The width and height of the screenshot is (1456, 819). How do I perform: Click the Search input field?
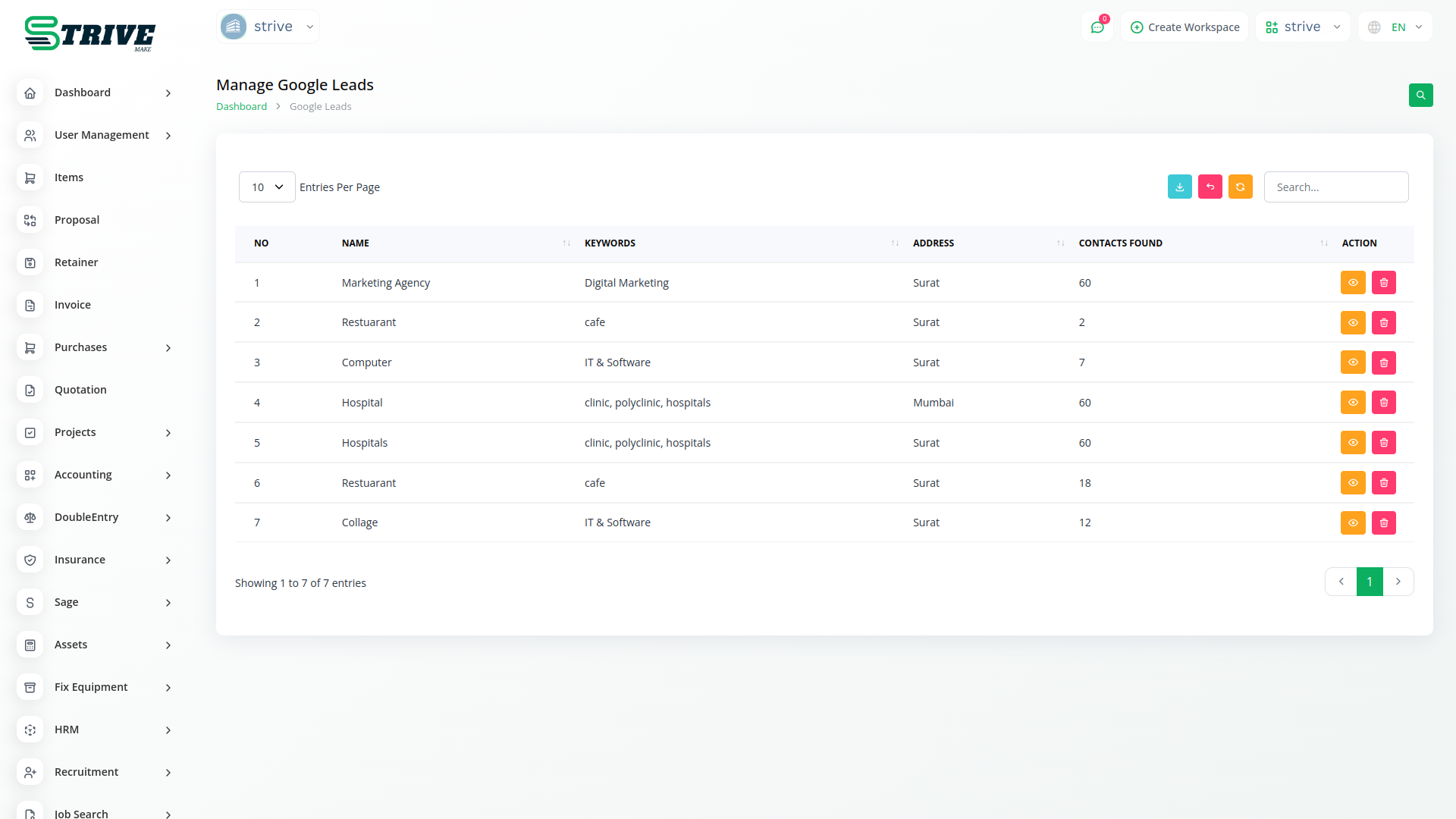[1335, 187]
